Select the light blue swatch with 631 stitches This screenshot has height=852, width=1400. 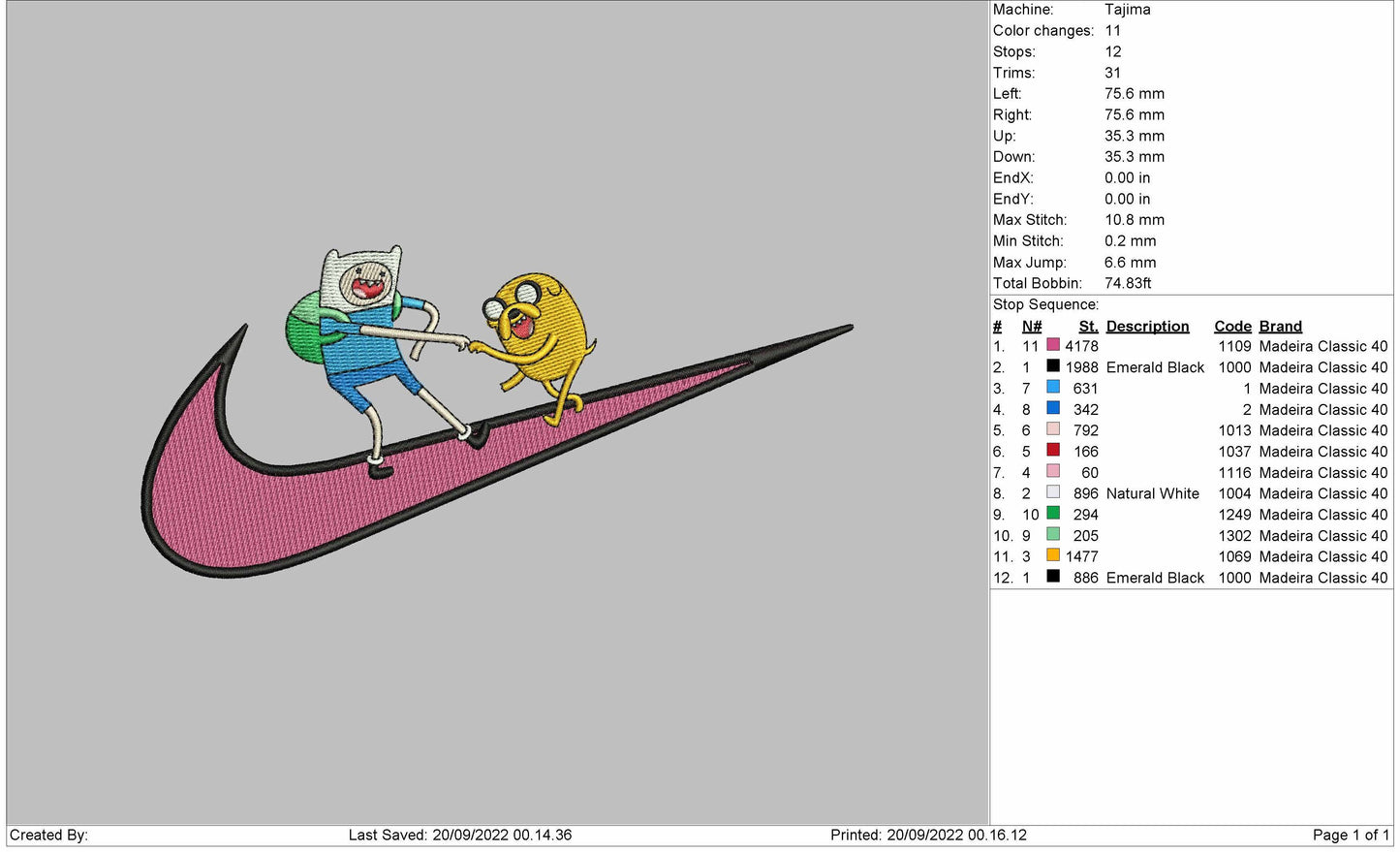tap(1052, 388)
